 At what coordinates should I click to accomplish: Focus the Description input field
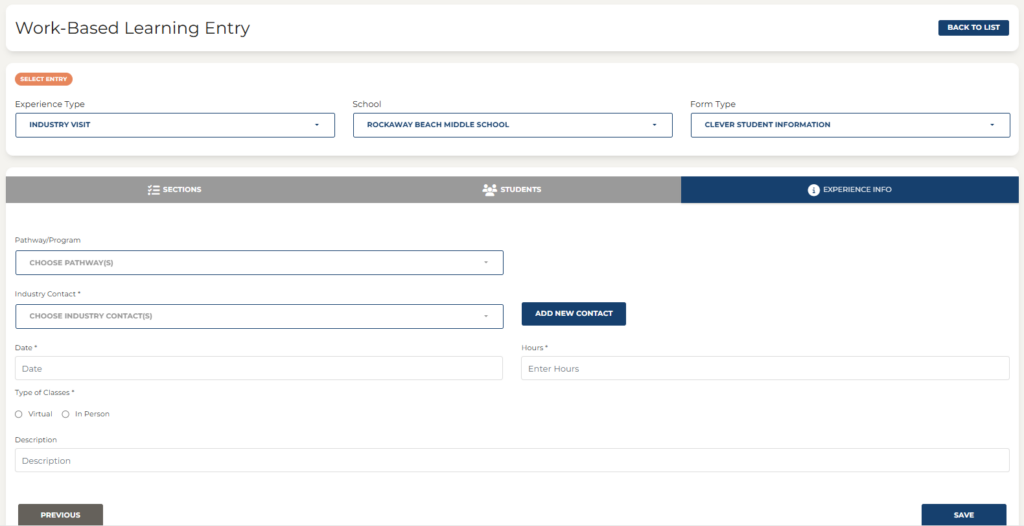click(512, 461)
